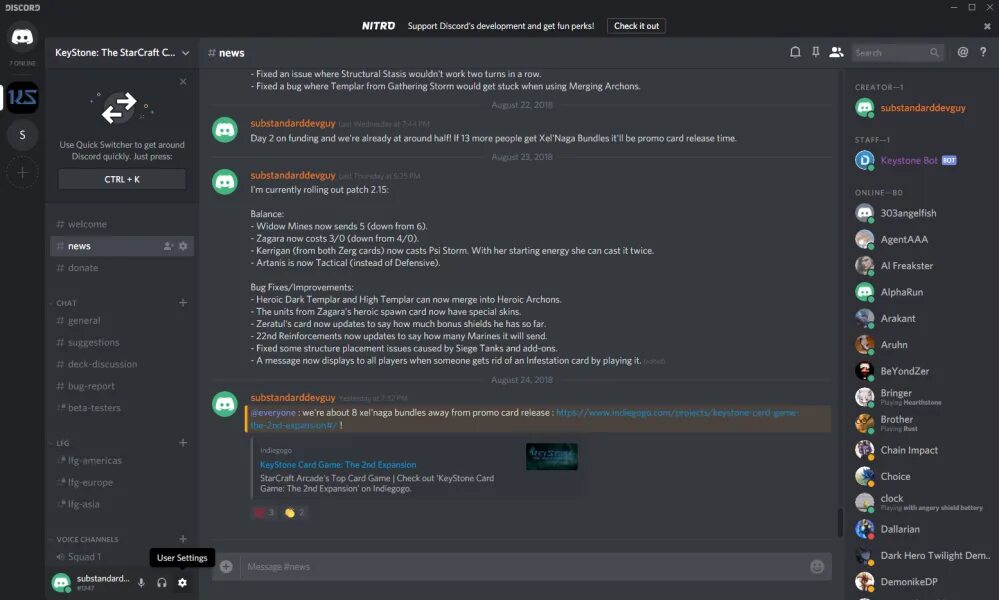Add a server with plus icon
The width and height of the screenshot is (999, 600).
pyautogui.click(x=22, y=173)
